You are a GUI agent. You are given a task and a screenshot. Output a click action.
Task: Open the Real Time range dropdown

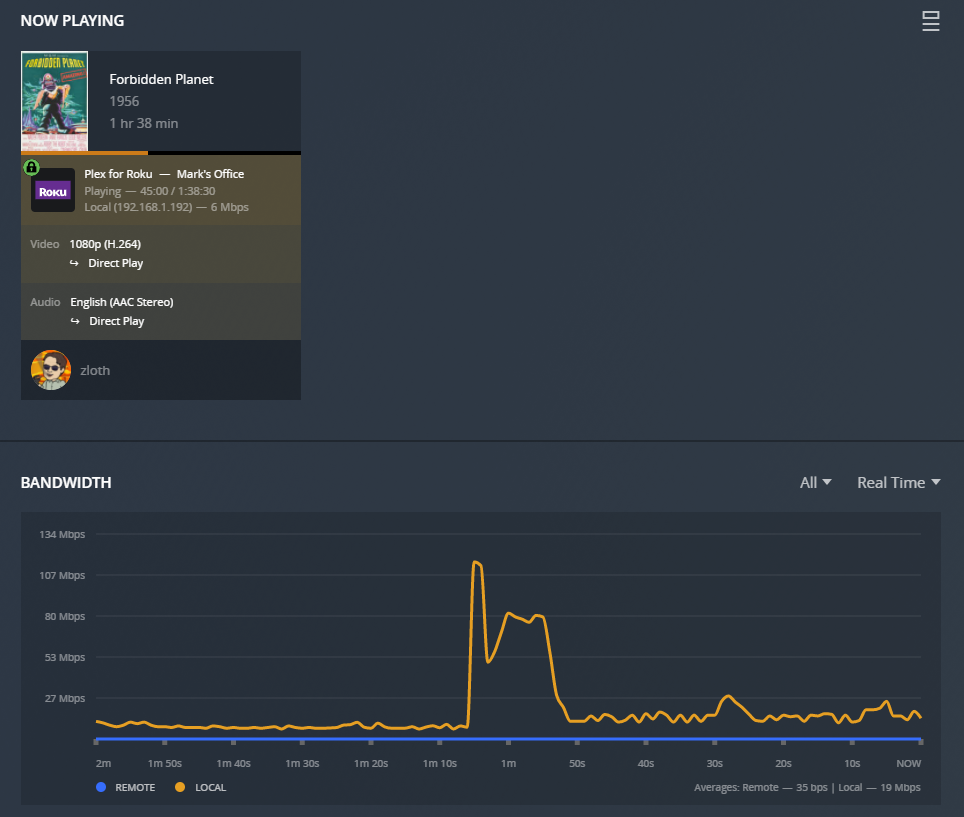pos(898,482)
